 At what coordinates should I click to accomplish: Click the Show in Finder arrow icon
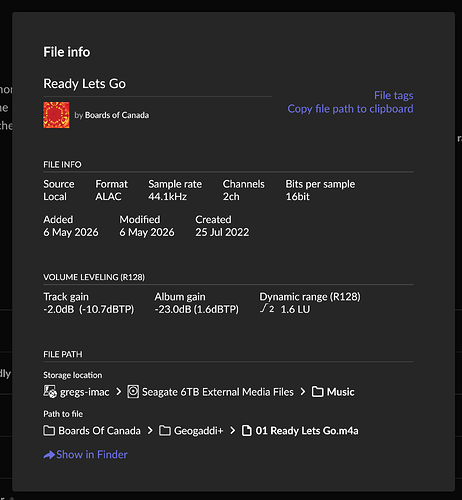coord(49,455)
